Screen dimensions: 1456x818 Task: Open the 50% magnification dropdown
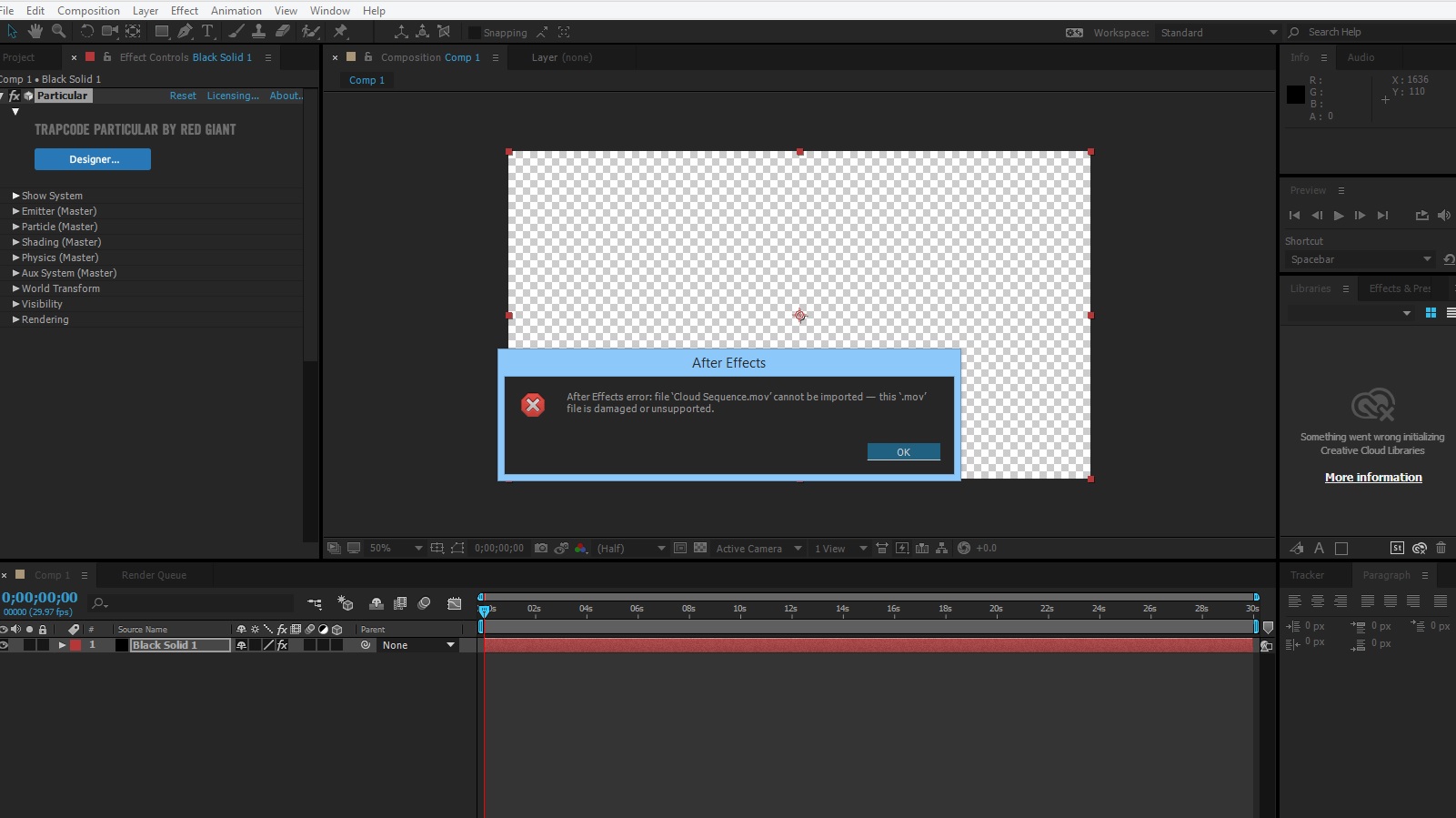(x=395, y=549)
